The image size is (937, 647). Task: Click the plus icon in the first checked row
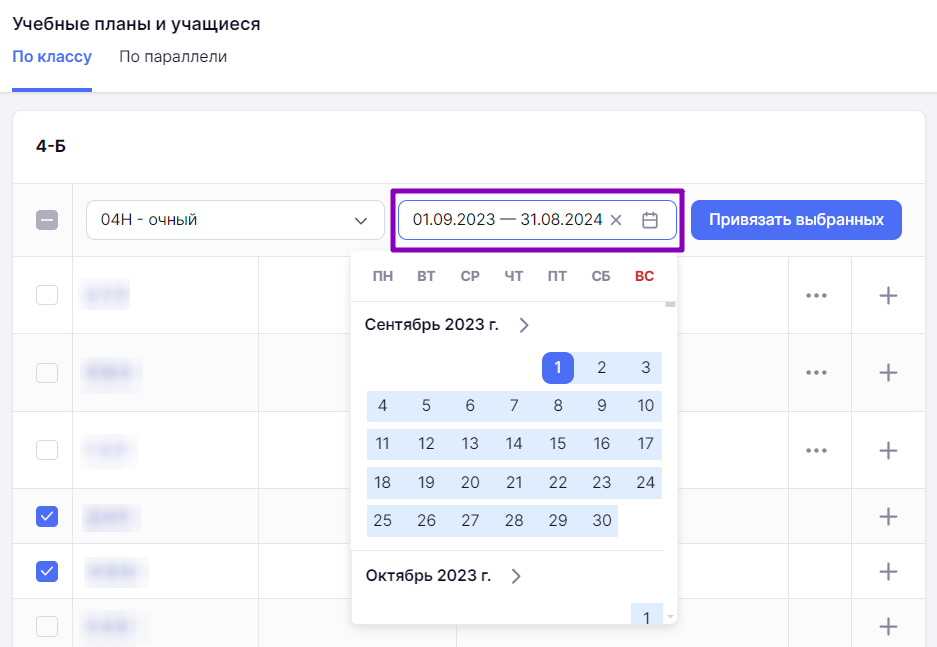tap(888, 516)
